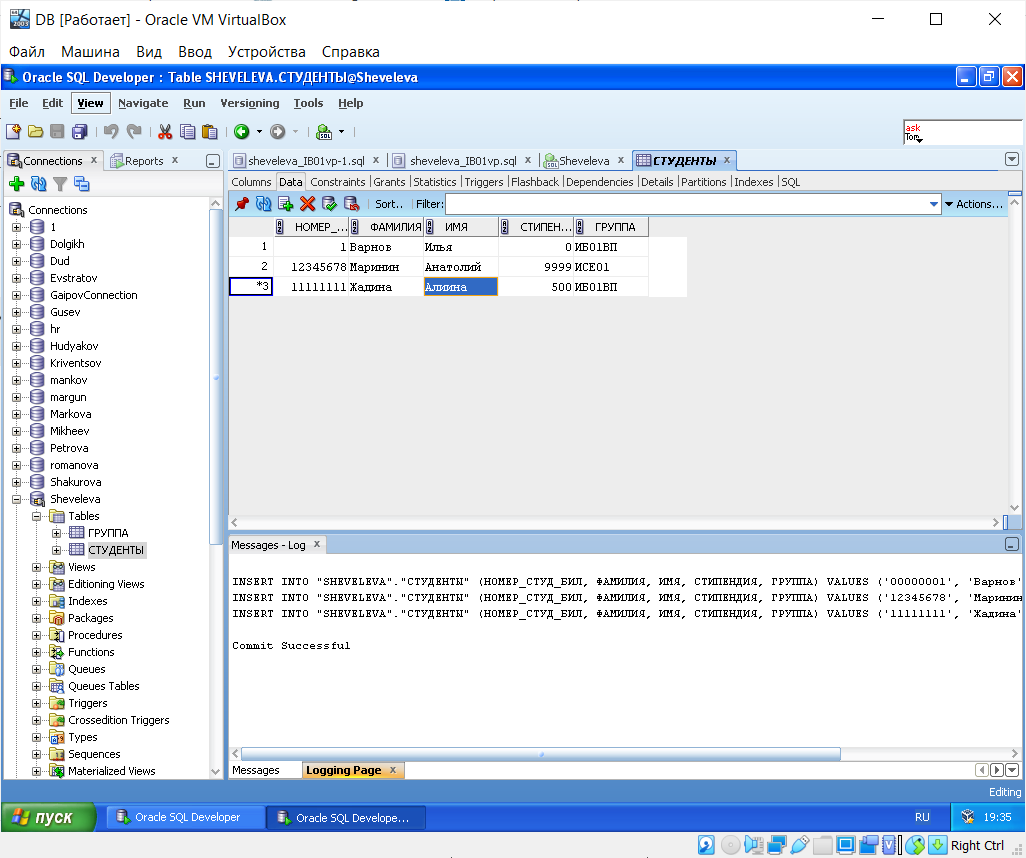The width and height of the screenshot is (1026, 858).
Task: Click connections panel scroll down arrow
Action: 215,772
